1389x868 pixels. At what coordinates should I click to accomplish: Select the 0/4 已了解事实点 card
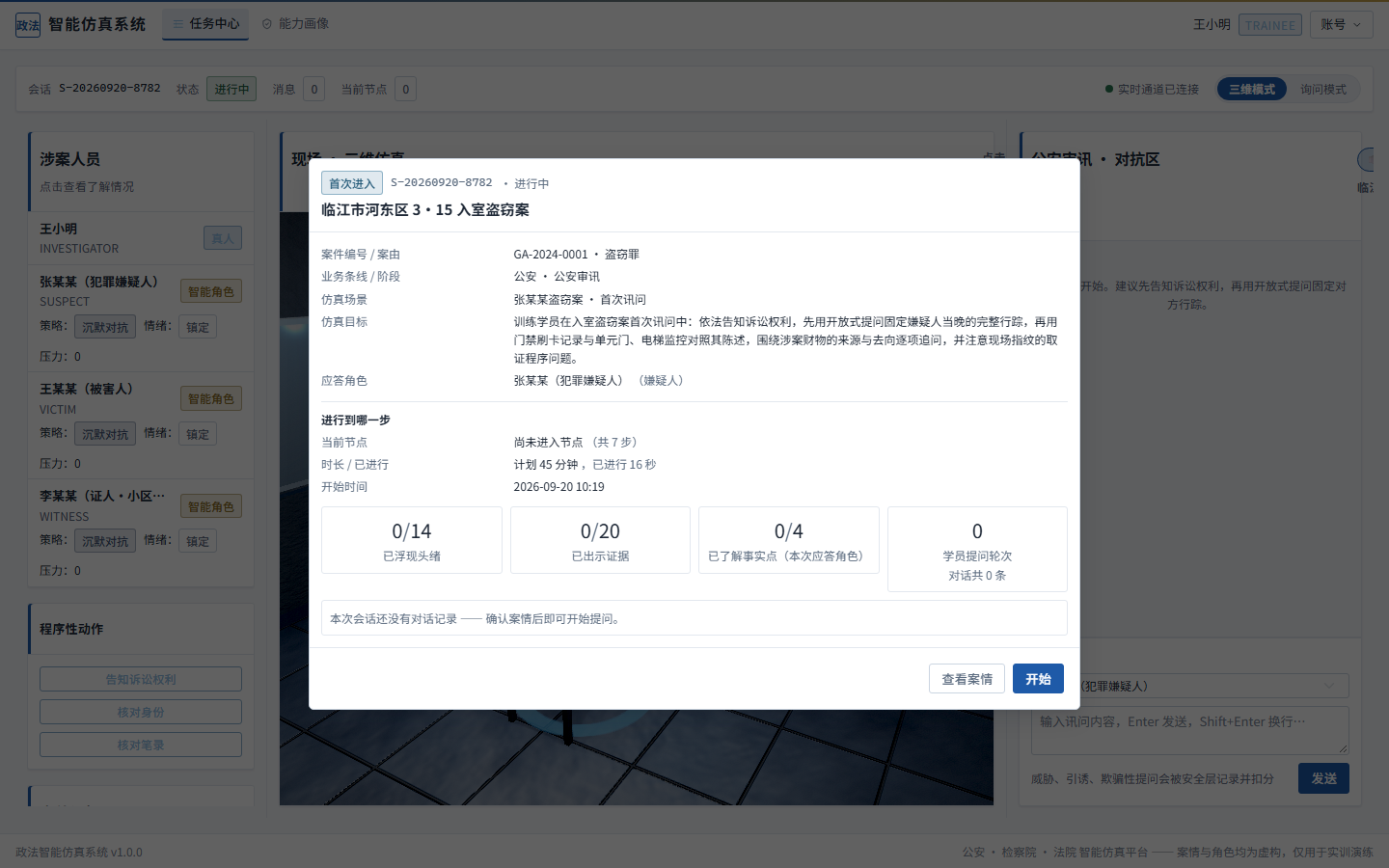pos(789,540)
